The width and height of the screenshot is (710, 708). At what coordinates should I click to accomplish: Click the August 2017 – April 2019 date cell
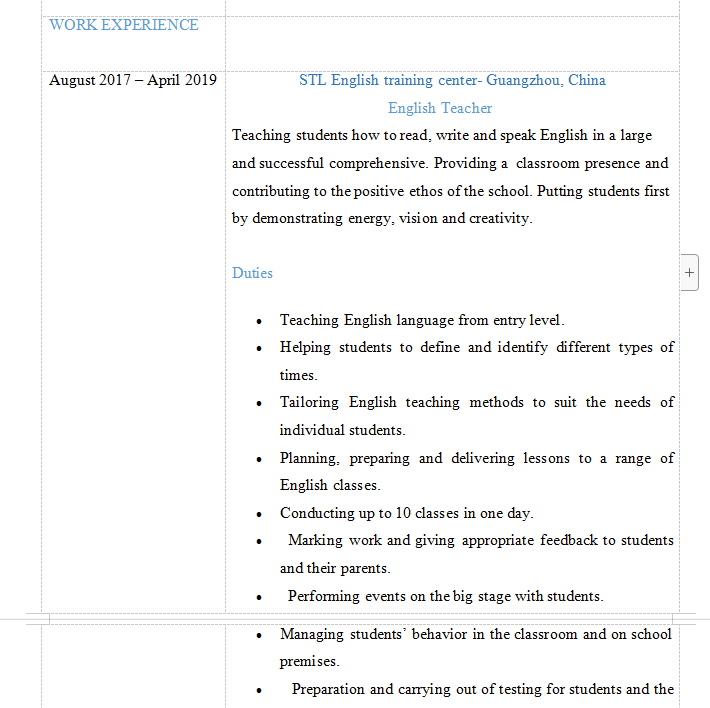pos(133,80)
